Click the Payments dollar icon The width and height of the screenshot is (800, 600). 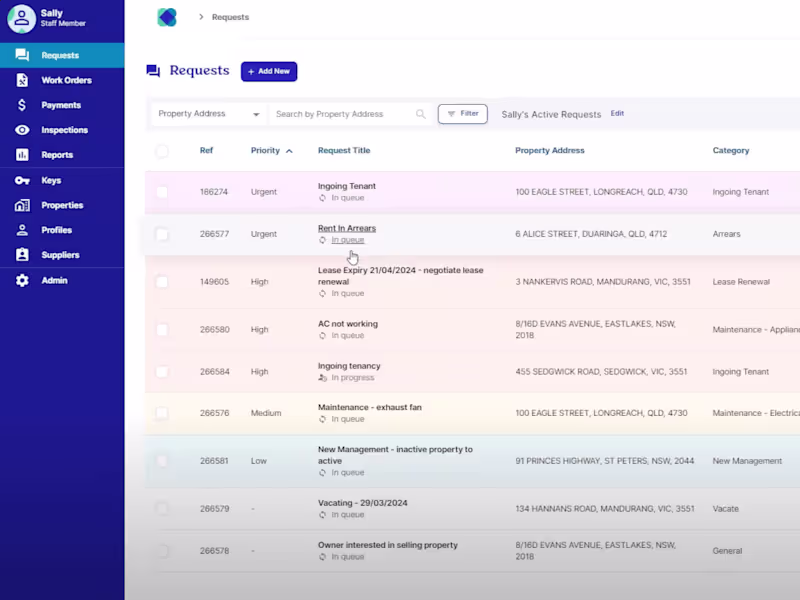coord(21,105)
